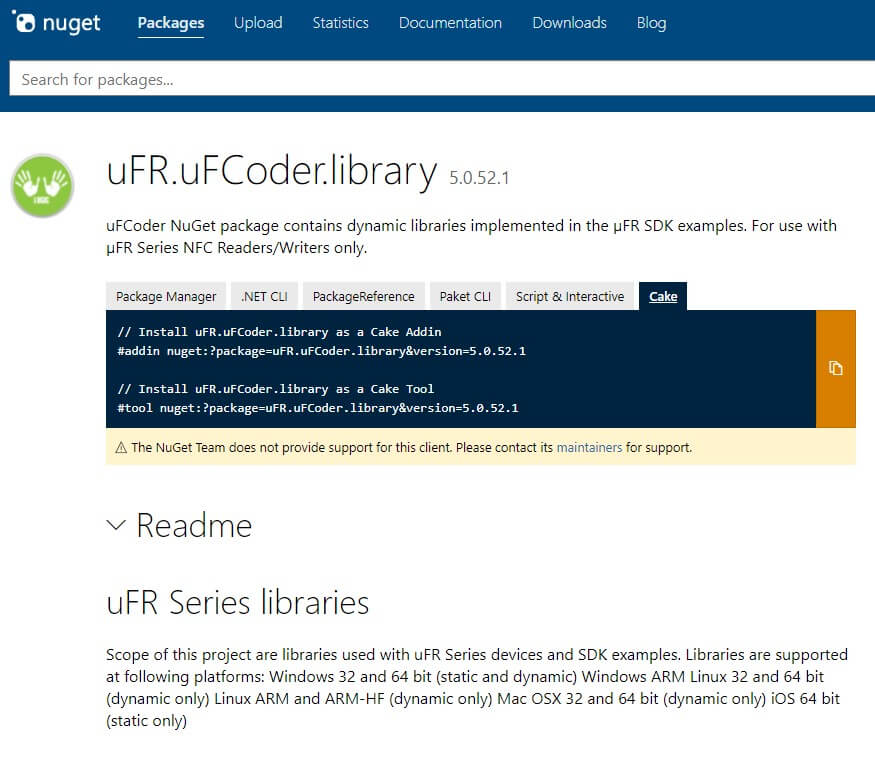Screen dimensions: 875x761
Task: Open the Documentation link
Action: (450, 23)
